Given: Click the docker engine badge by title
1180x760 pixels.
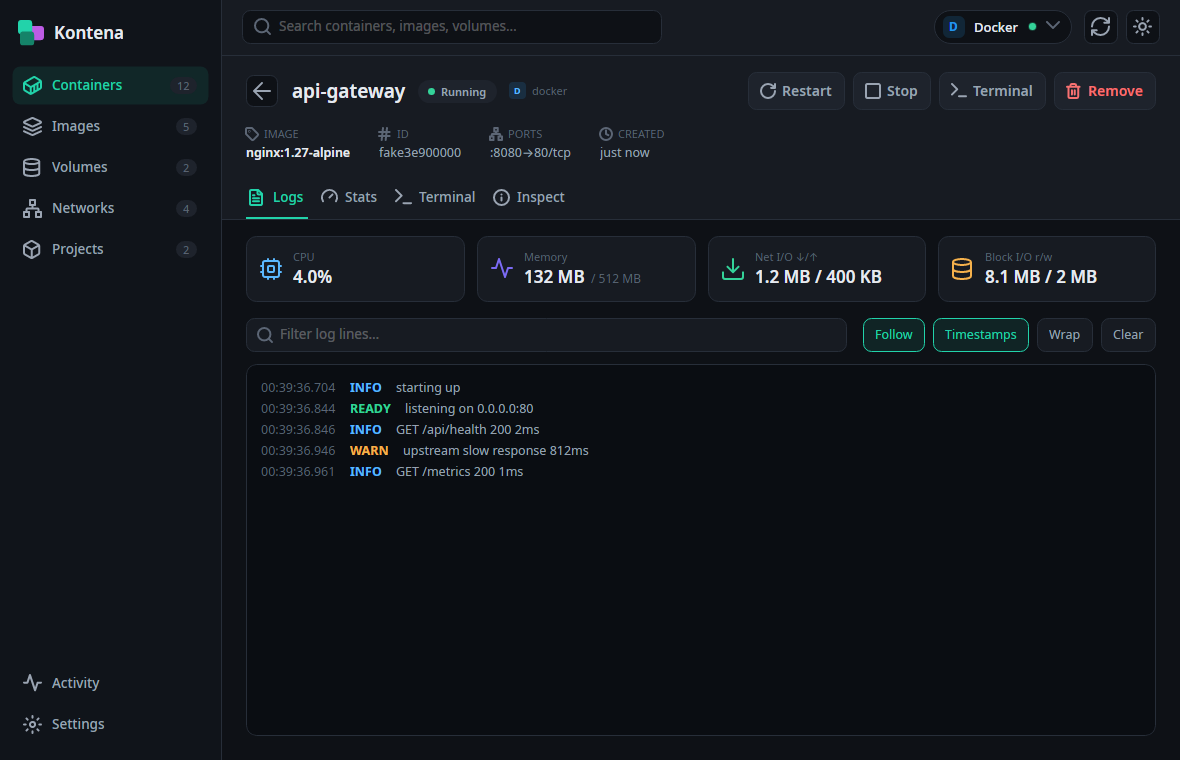Looking at the screenshot, I should coord(539,91).
